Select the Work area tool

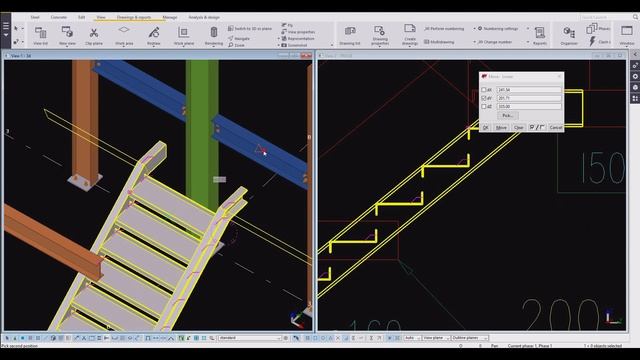click(x=124, y=35)
